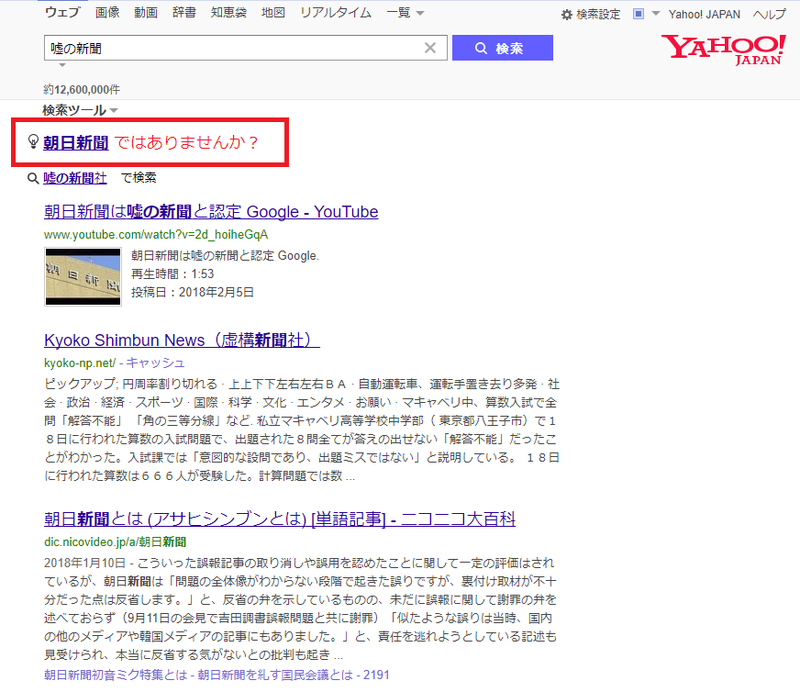Screen dimensions: 800x692
Task: Click the dic.nicovideo.jp/a/朝日新聞 URL text
Action: pyautogui.click(x=115, y=541)
